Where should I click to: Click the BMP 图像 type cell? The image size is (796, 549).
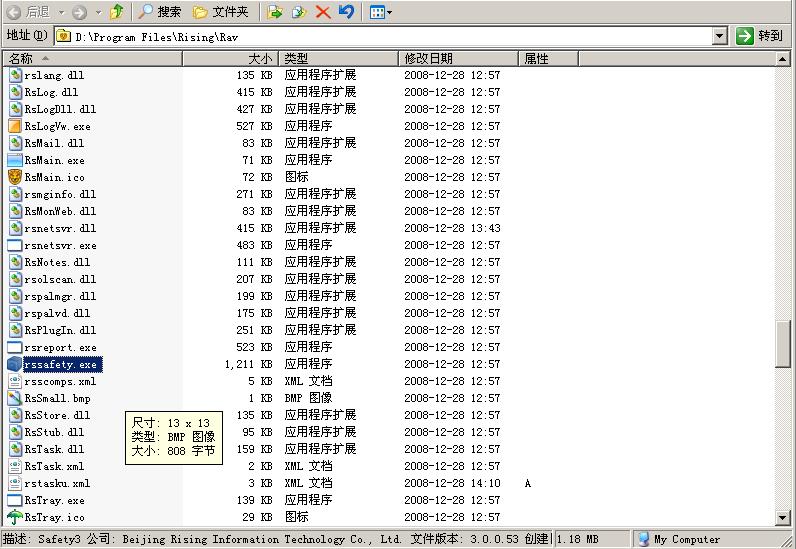click(x=308, y=398)
